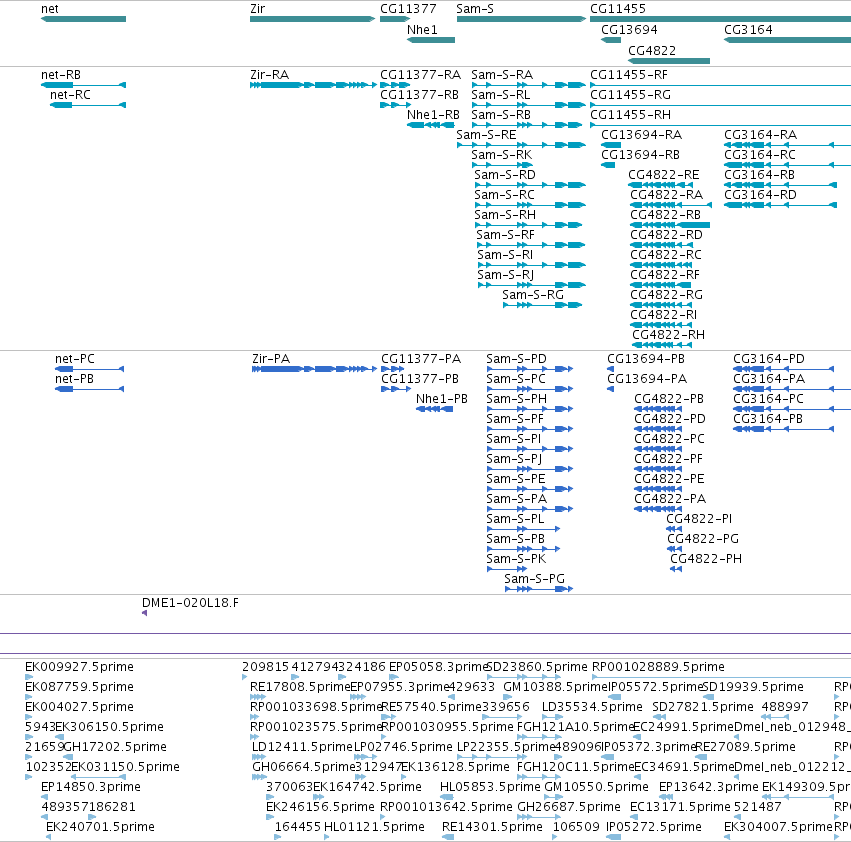Select transcript Sam-S-RL
851x842 pixels.
[529, 105]
